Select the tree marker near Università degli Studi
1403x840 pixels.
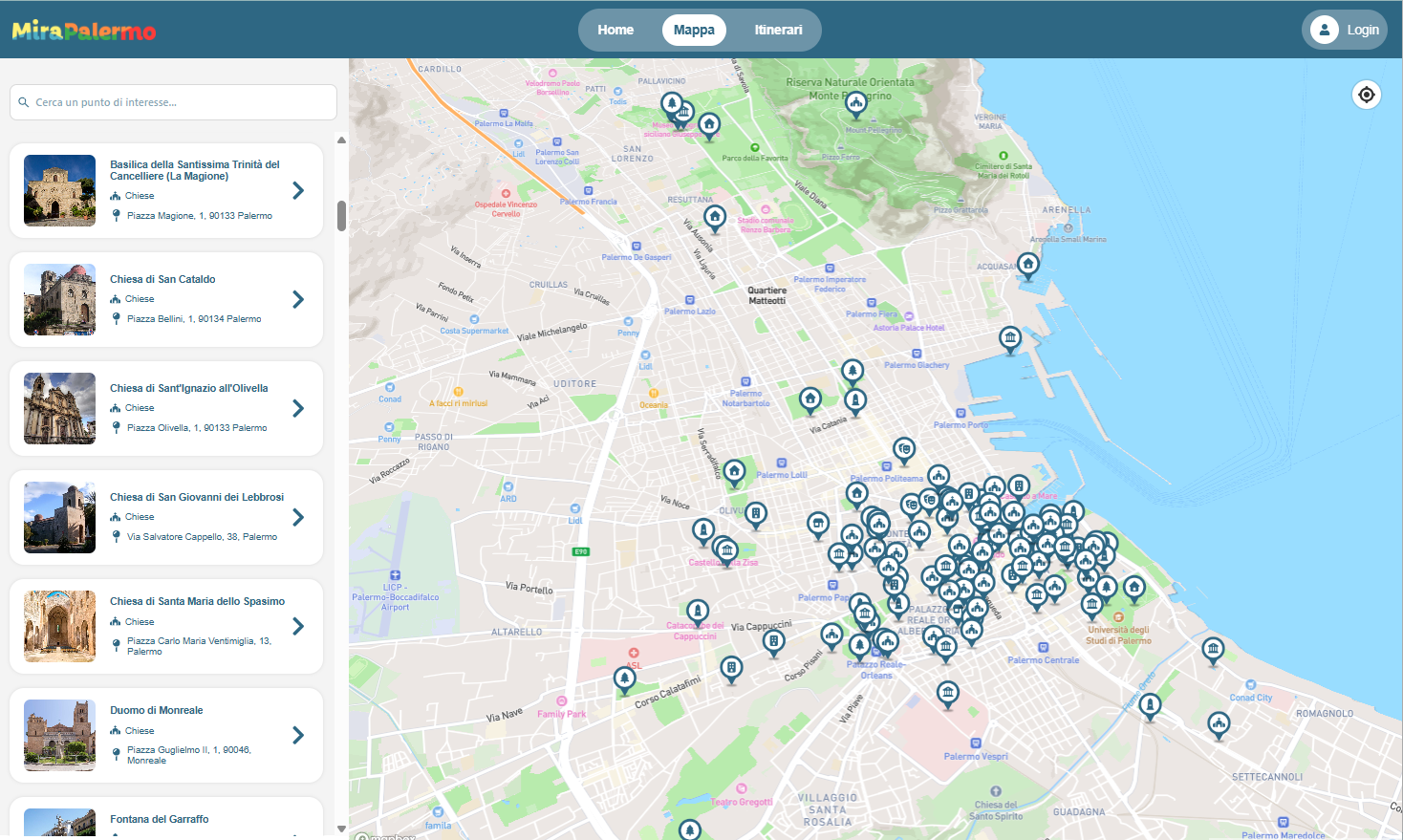[x=1107, y=587]
